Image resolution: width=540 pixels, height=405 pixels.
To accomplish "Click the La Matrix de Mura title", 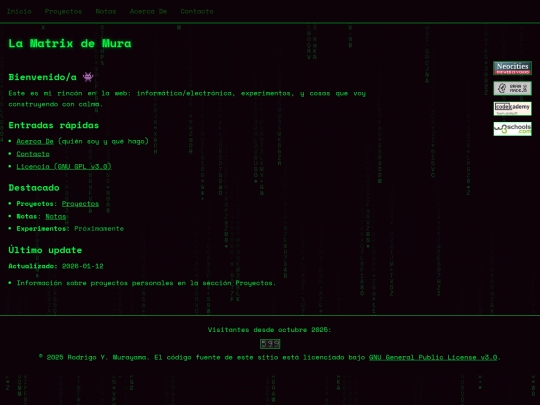I will point(70,43).
